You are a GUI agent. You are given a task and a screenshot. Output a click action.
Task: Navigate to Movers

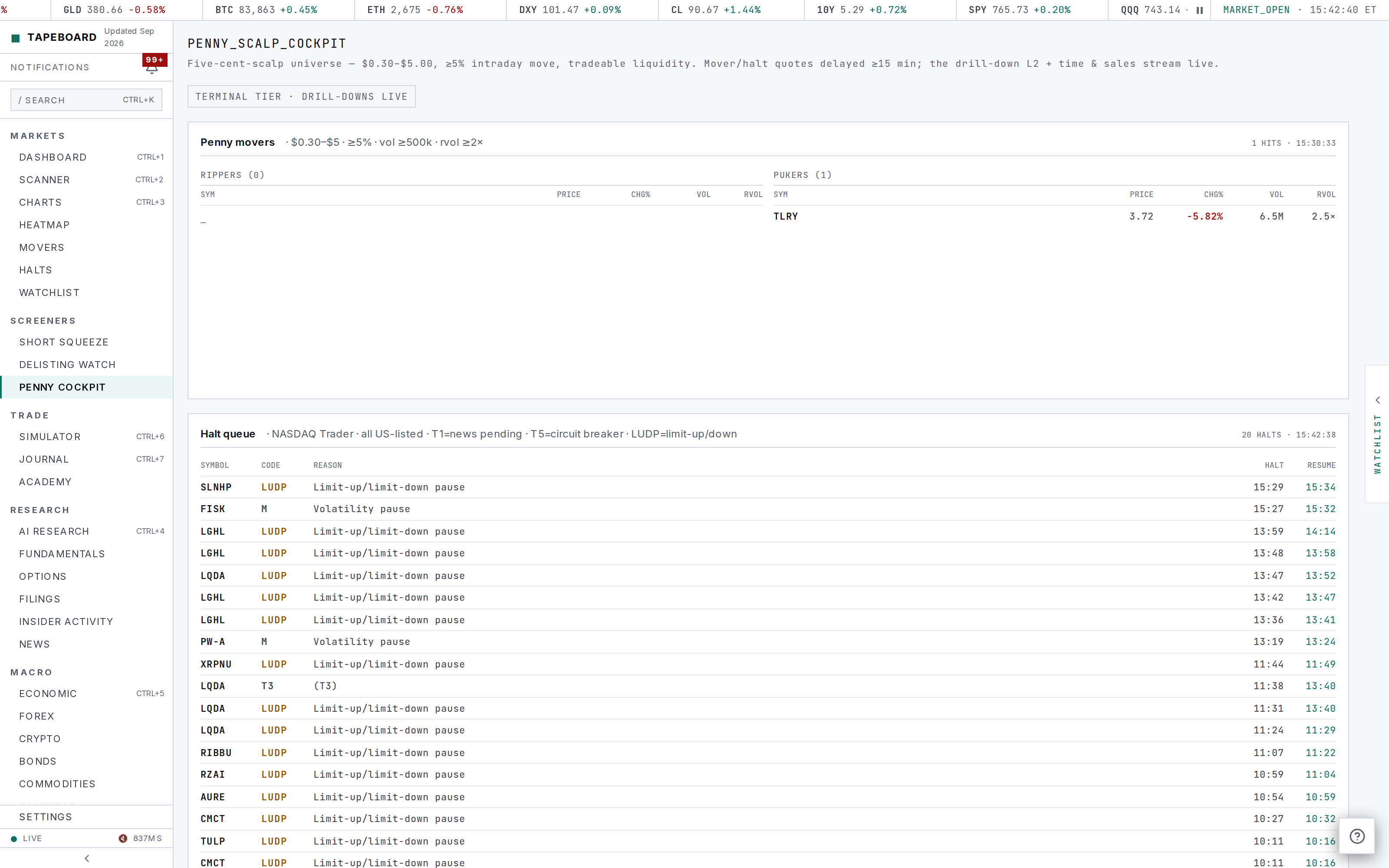(87, 247)
